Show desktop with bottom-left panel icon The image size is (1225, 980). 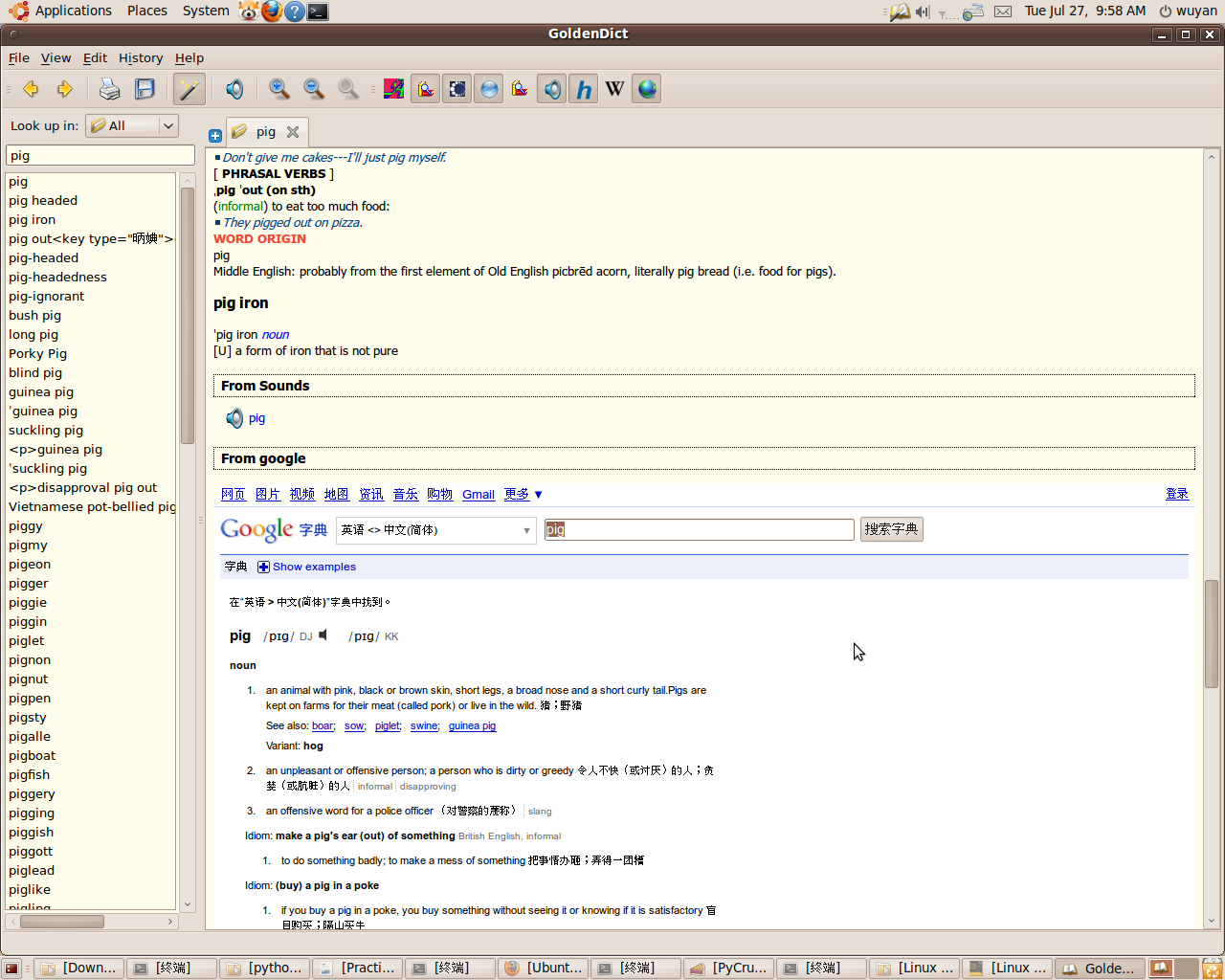[12, 969]
